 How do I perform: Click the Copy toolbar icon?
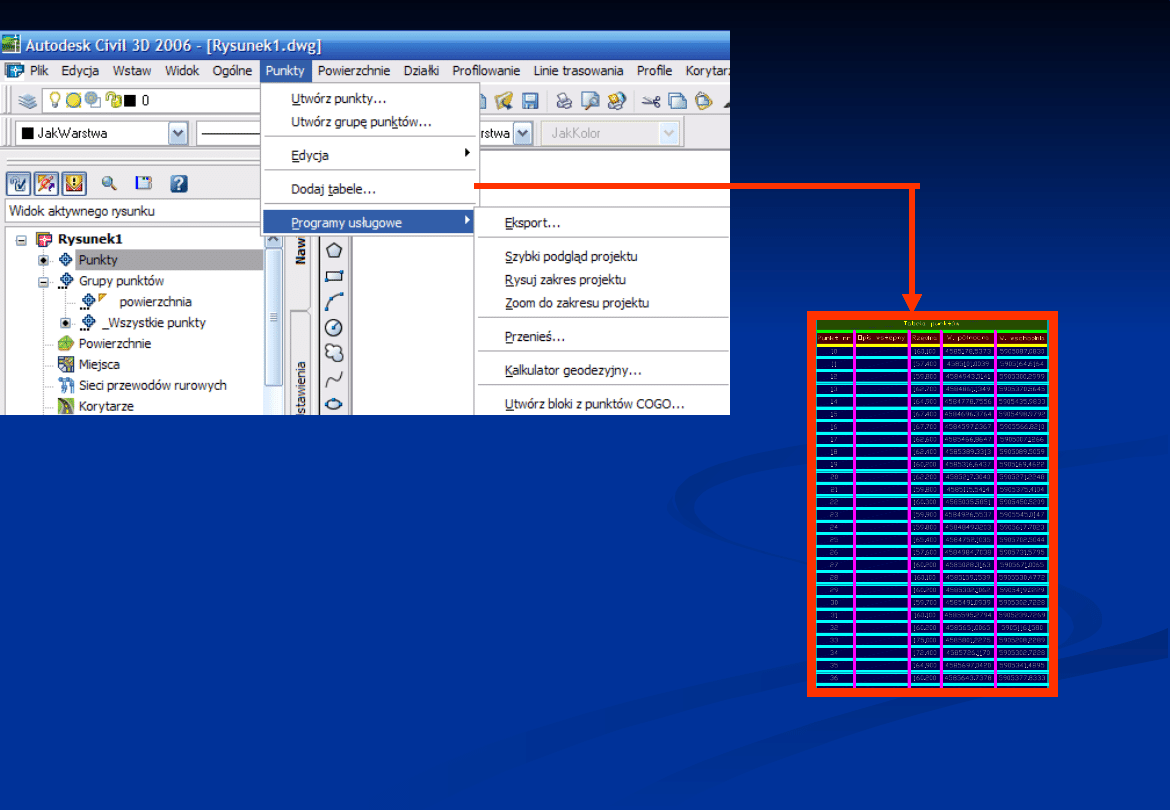click(678, 101)
